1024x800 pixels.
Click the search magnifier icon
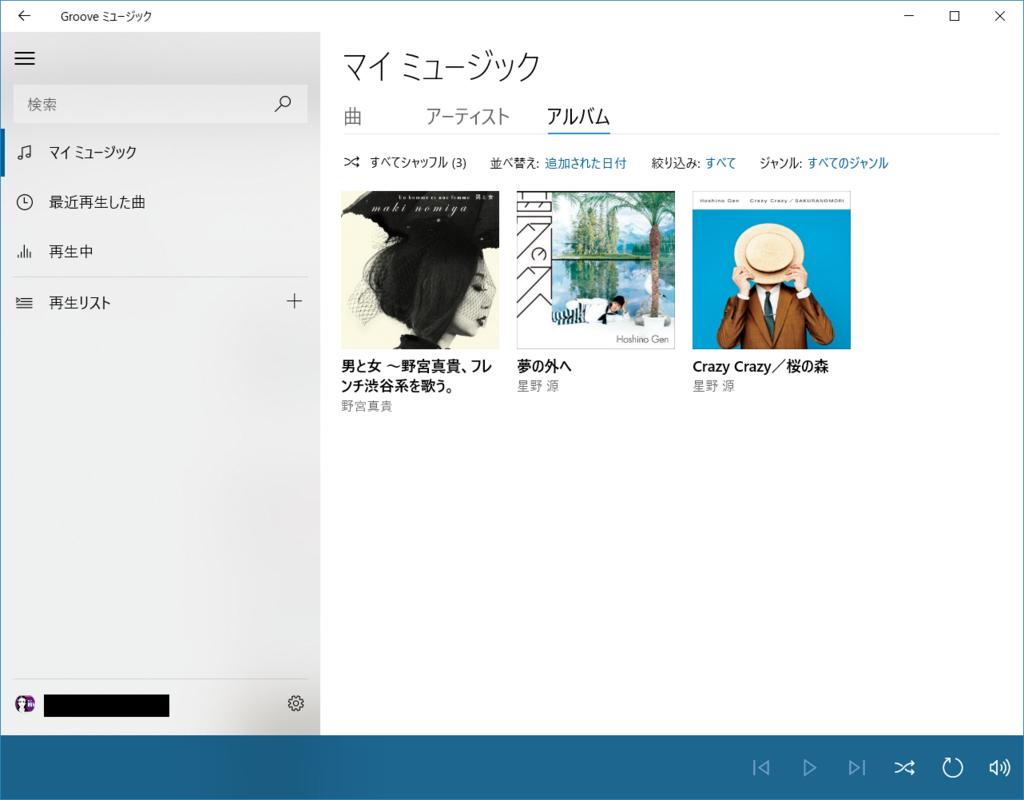coord(283,103)
